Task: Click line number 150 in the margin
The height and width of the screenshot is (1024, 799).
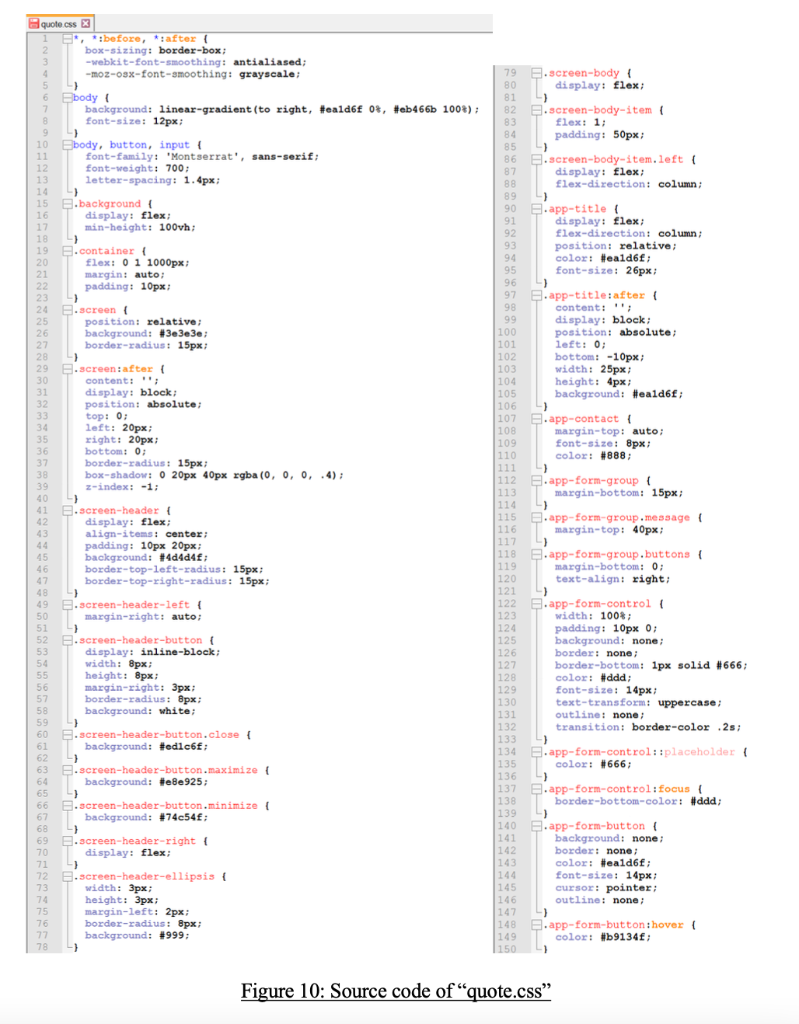Action: (507, 949)
